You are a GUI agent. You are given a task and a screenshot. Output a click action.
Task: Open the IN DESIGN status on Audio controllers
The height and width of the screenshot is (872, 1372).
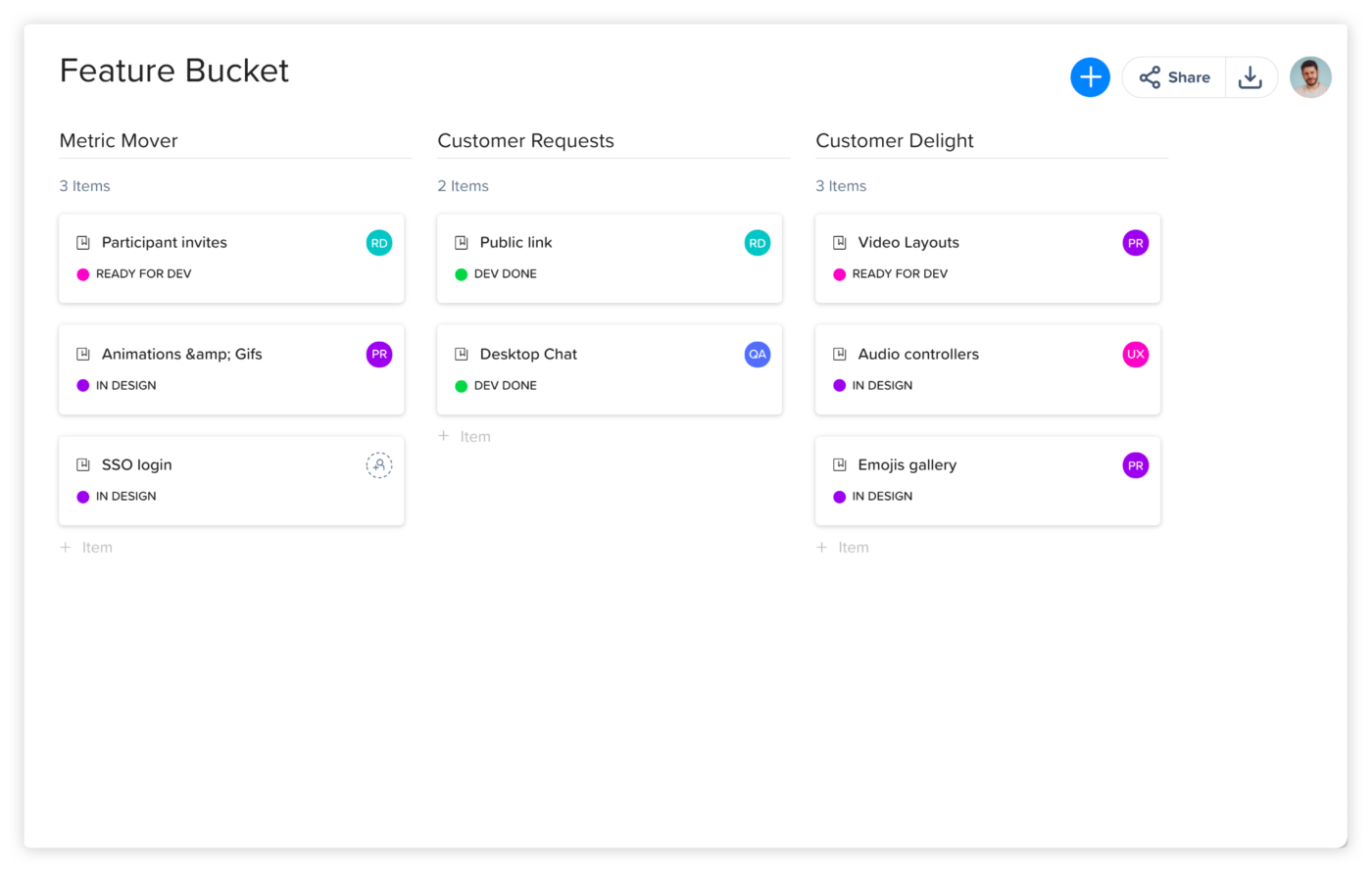(x=882, y=386)
